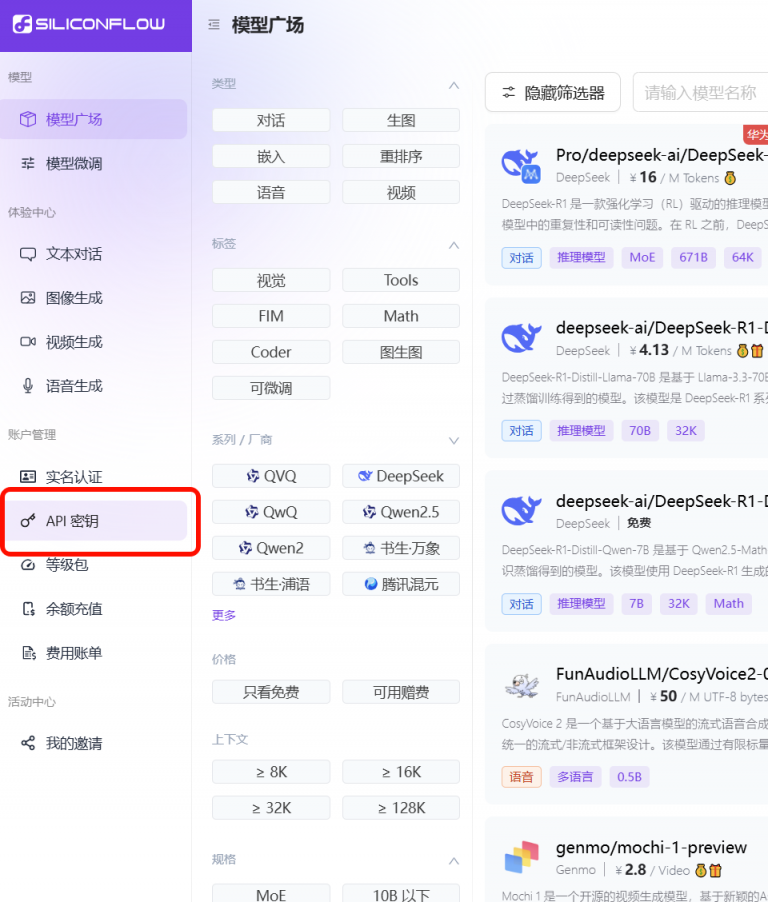The image size is (768, 902).
Task: Filter by 书生·浦语 series
Action: (x=271, y=584)
